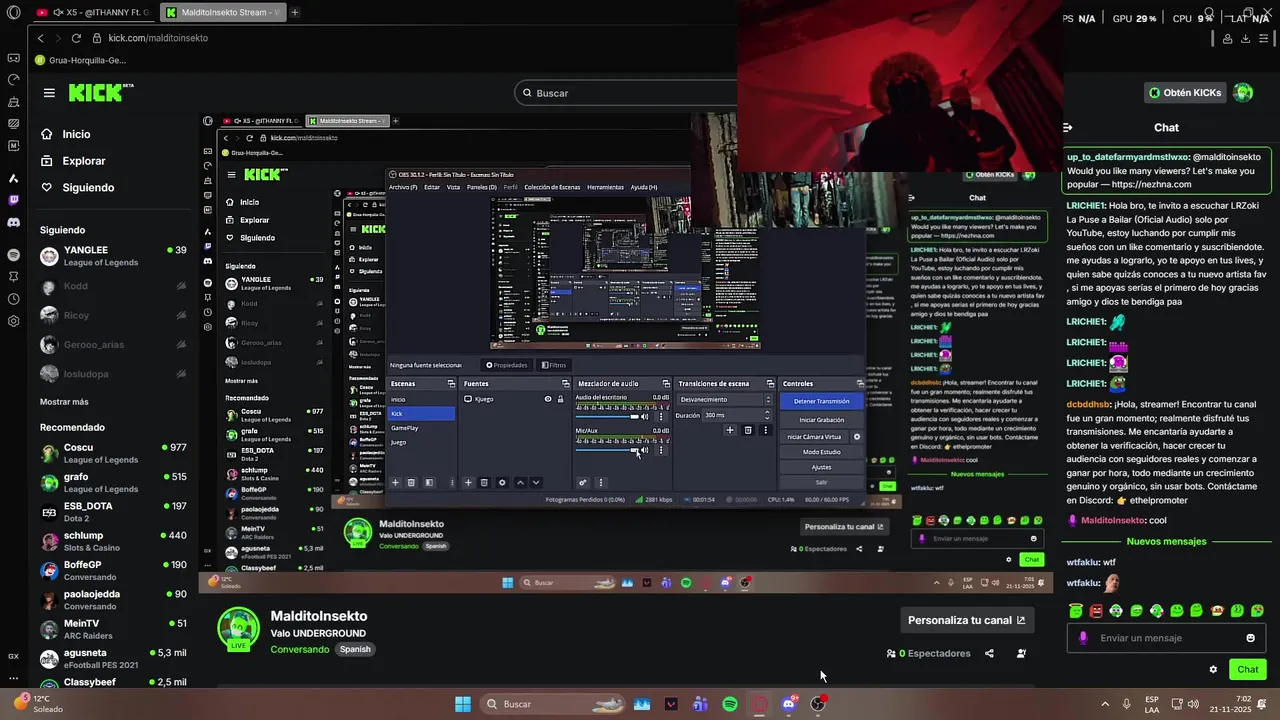
Task: Switch to the XS - @ITHANNY browser tab
Action: 93,12
